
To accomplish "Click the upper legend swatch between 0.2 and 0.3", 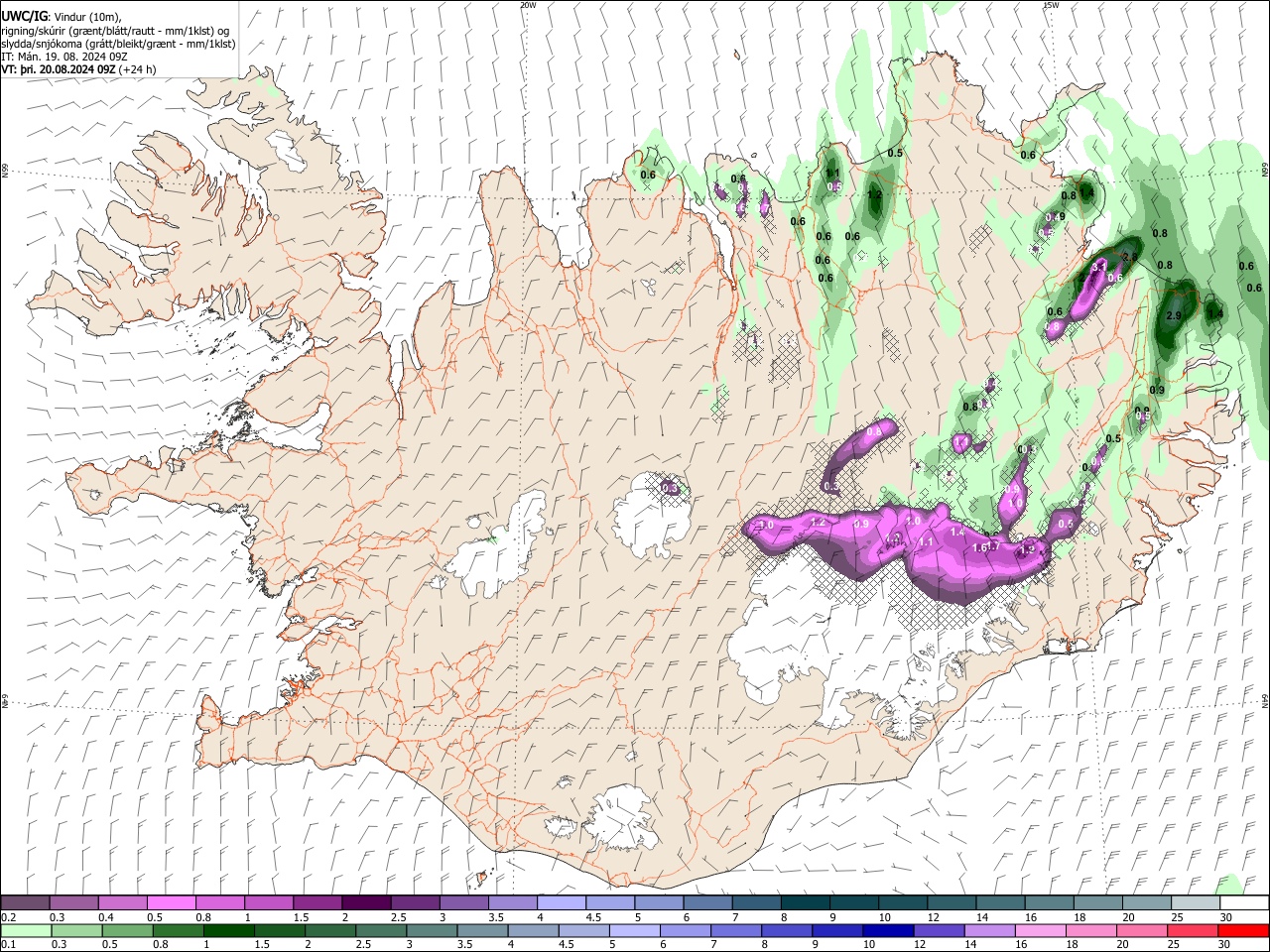I will 25,903.
